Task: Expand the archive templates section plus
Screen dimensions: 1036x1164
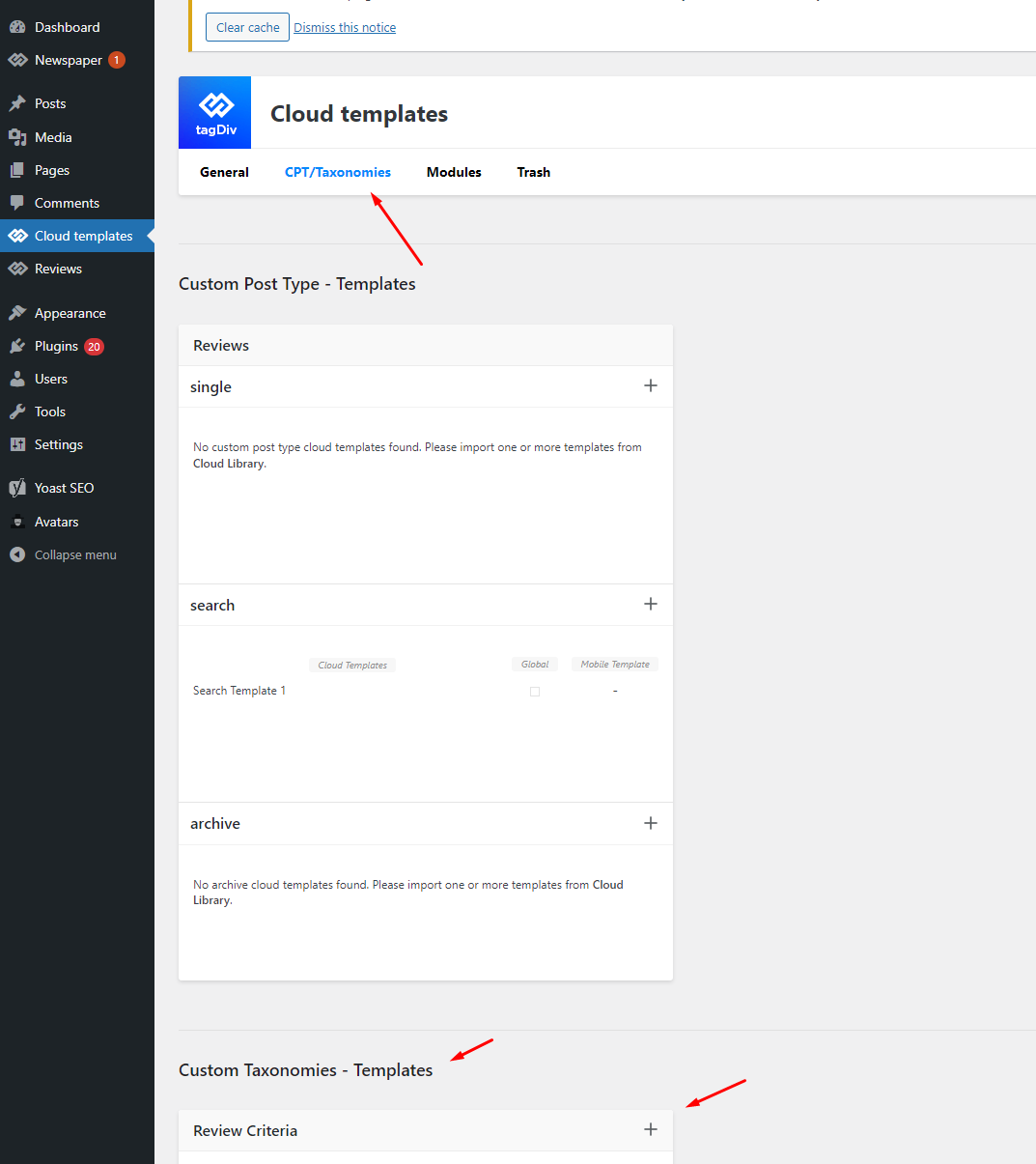Action: click(651, 823)
